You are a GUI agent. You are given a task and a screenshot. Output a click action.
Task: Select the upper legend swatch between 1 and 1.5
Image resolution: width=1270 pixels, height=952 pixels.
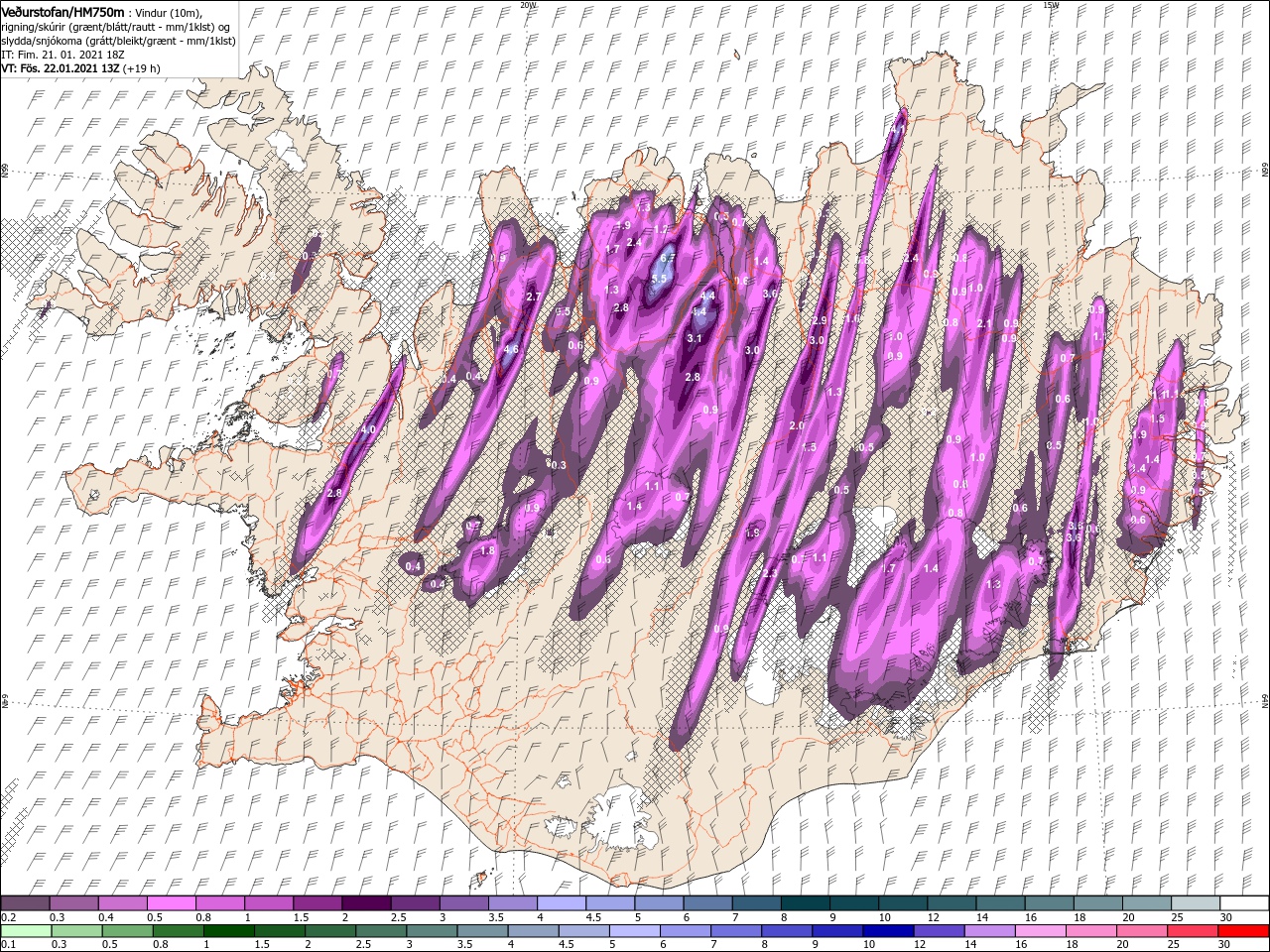point(269,903)
